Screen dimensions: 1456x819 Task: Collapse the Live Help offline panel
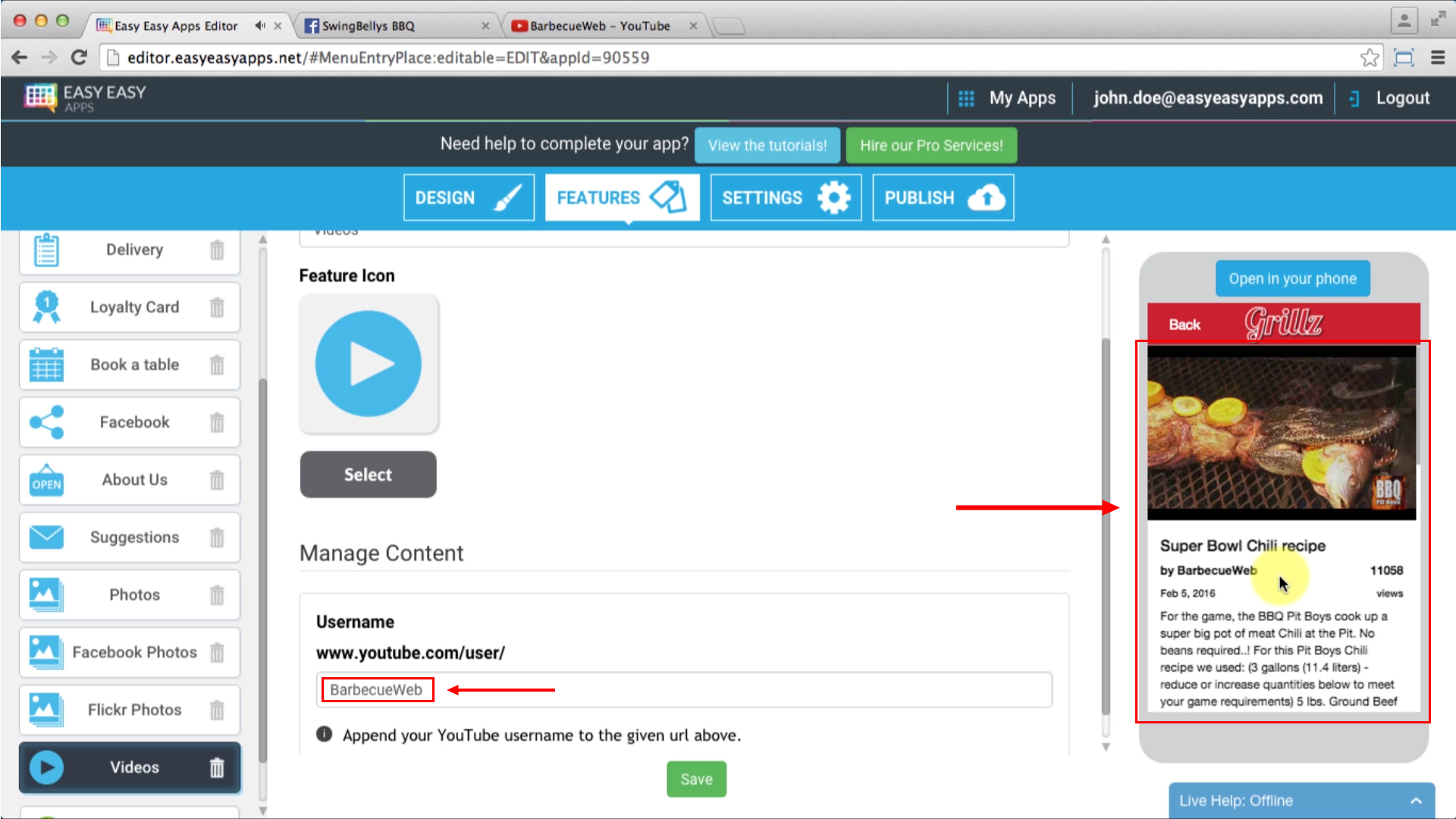(1417, 800)
